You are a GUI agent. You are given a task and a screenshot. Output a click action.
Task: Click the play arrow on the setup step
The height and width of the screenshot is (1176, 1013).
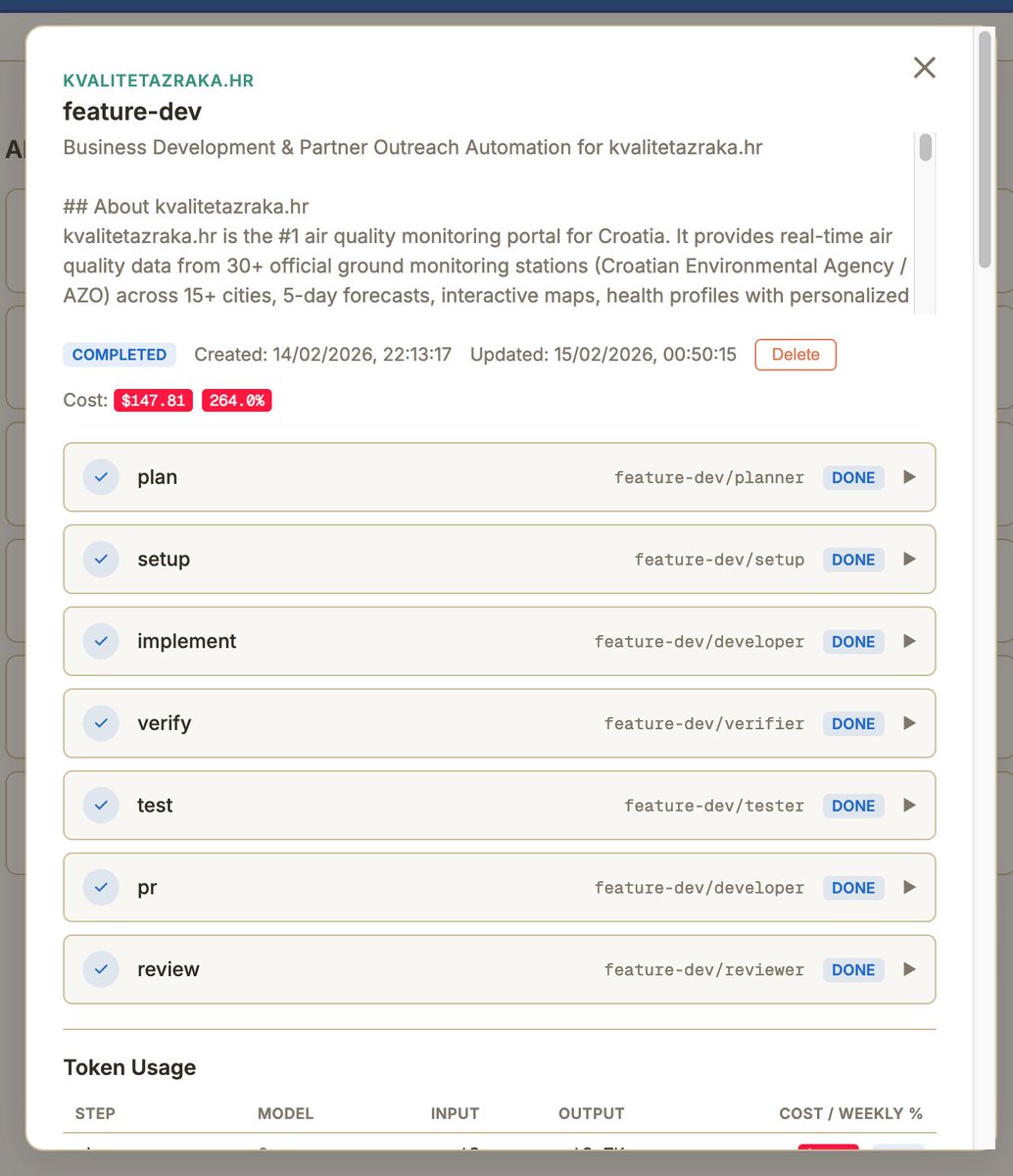(909, 559)
